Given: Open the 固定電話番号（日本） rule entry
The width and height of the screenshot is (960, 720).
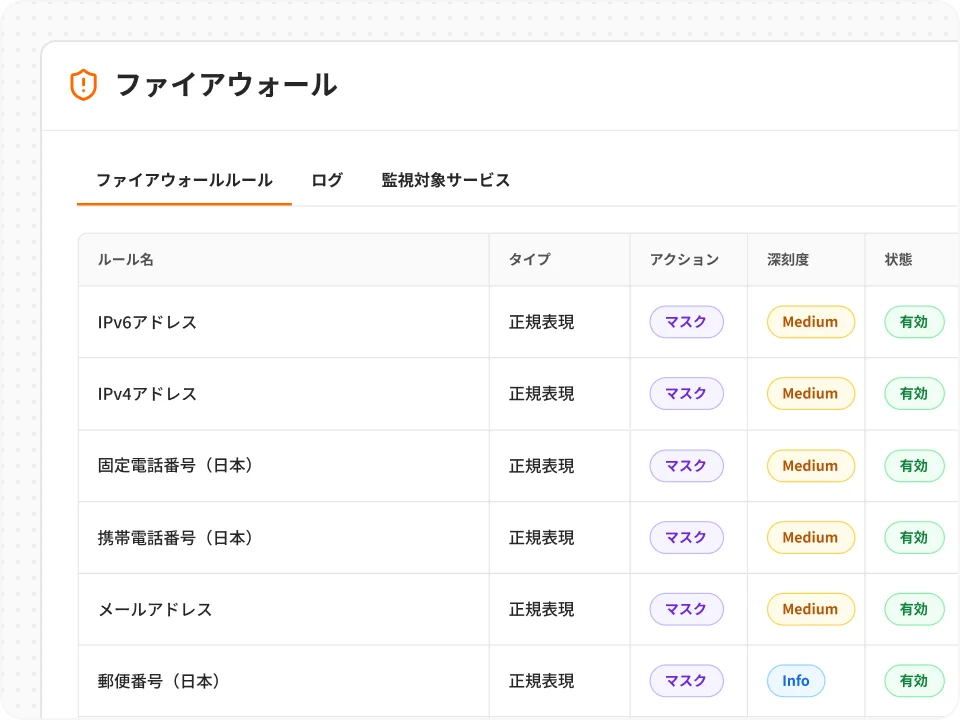Looking at the screenshot, I should coord(175,465).
